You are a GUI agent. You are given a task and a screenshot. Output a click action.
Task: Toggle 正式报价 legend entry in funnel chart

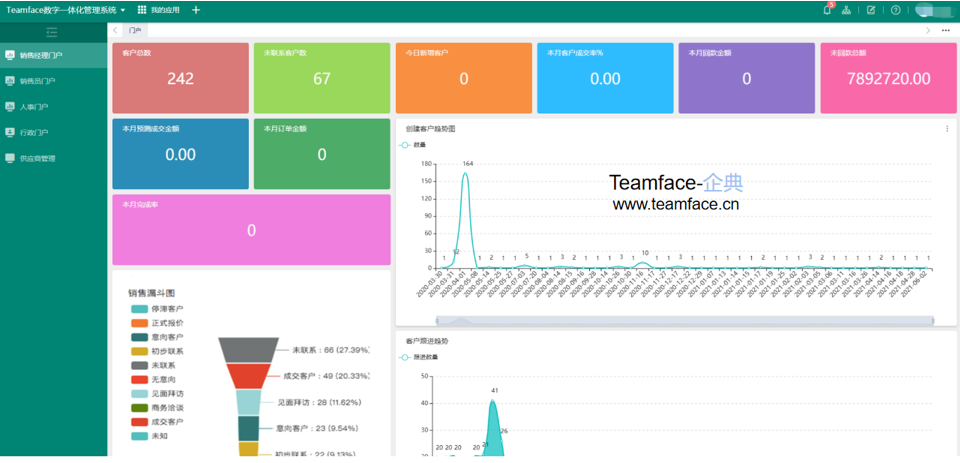pyautogui.click(x=157, y=323)
